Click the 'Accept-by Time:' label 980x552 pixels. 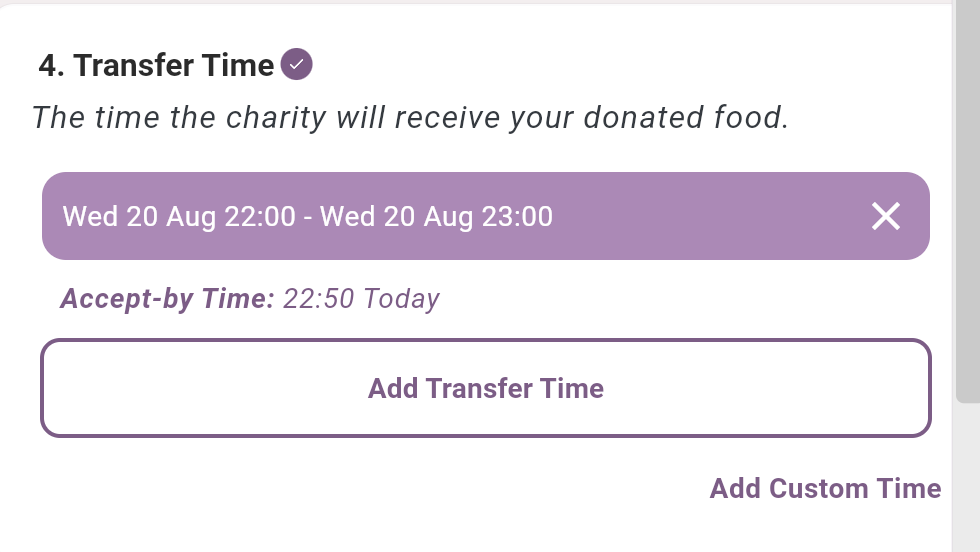tap(167, 299)
